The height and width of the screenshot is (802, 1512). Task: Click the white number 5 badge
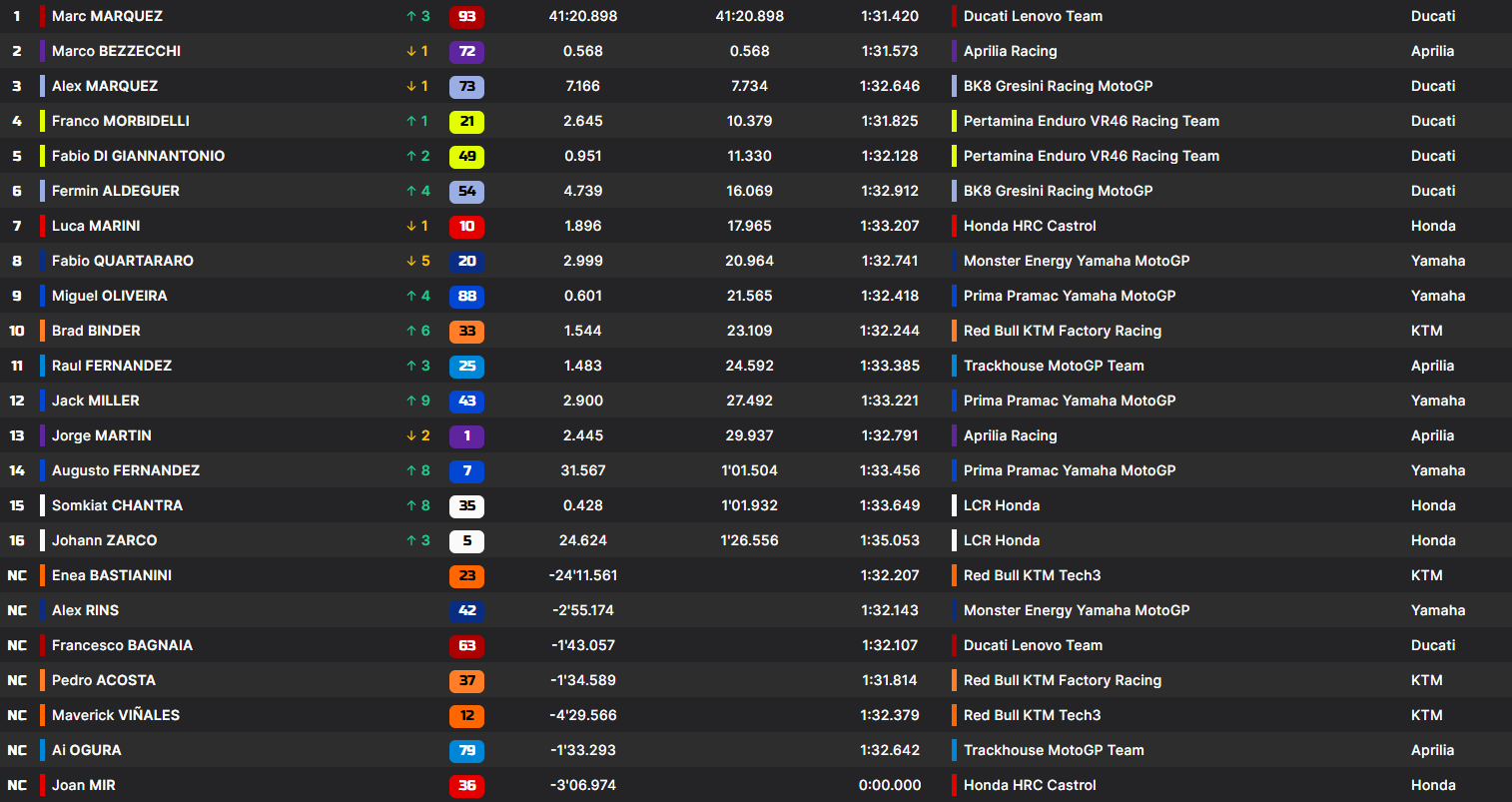pos(466,540)
